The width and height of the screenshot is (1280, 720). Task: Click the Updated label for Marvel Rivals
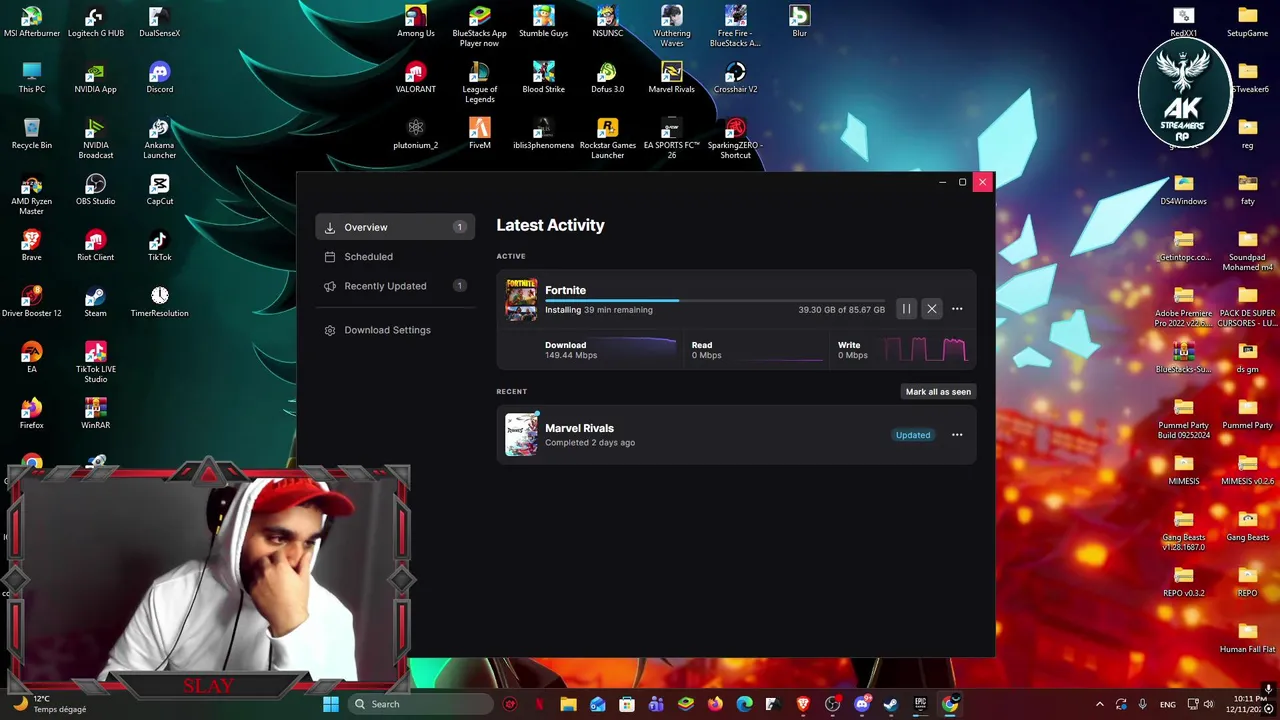913,435
